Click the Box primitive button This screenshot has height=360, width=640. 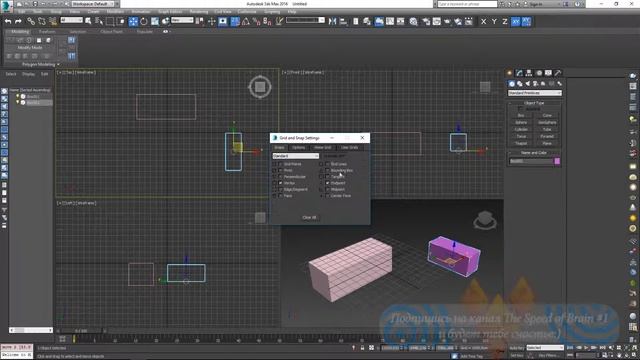pos(521,116)
